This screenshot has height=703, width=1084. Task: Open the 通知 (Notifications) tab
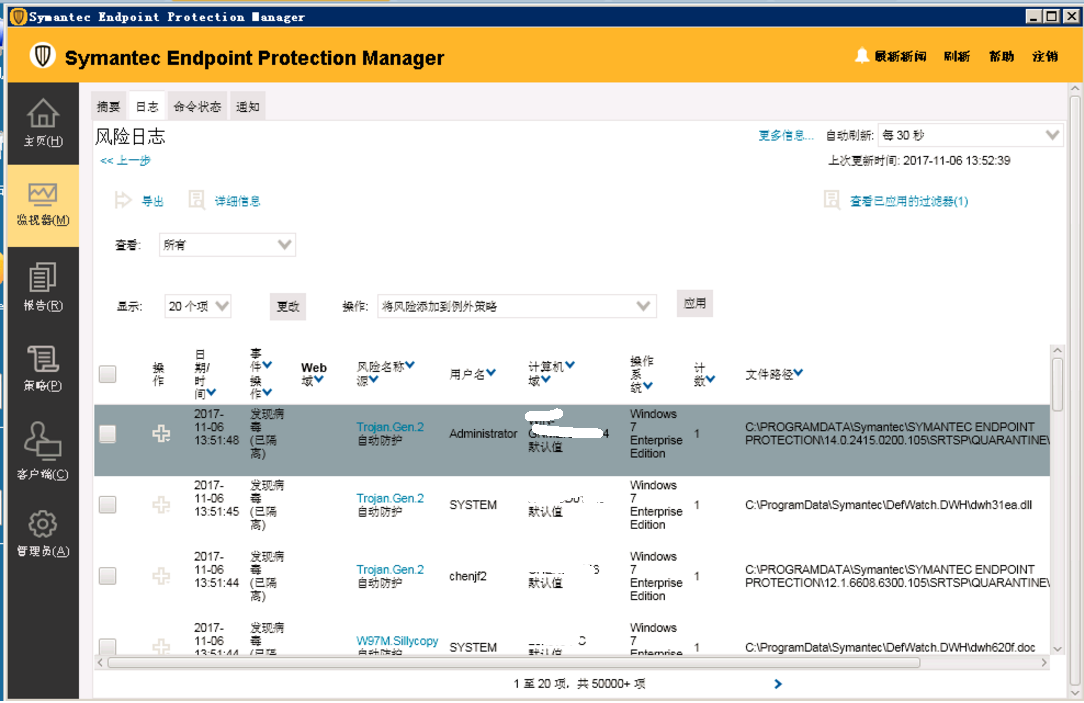(x=247, y=105)
